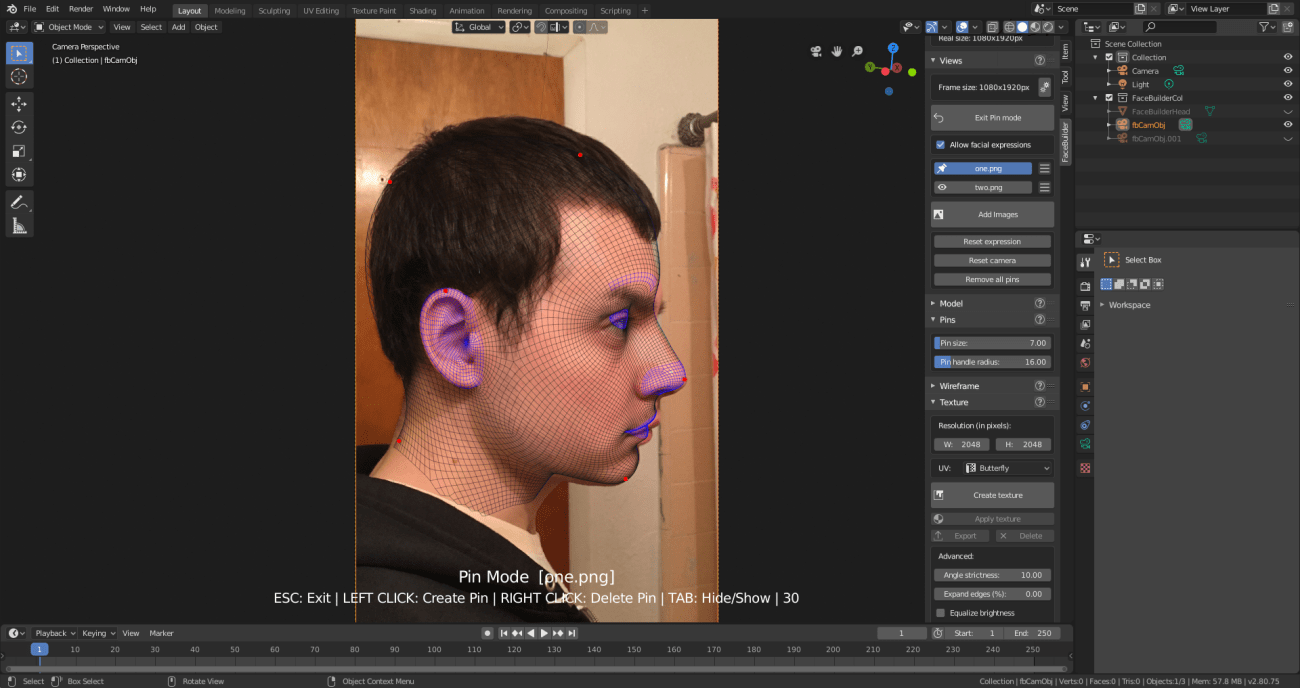The height and width of the screenshot is (688, 1300).
Task: Click the zoom magnifier icon in the viewport
Action: click(855, 50)
